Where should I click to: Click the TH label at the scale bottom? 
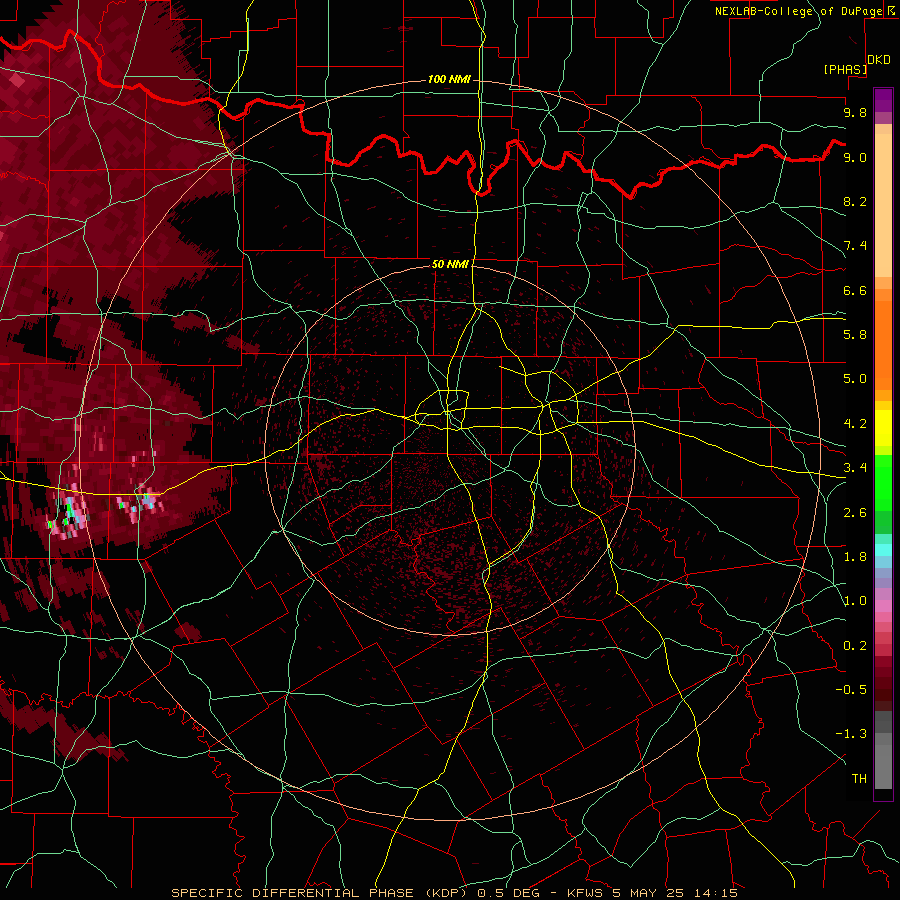[x=859, y=779]
